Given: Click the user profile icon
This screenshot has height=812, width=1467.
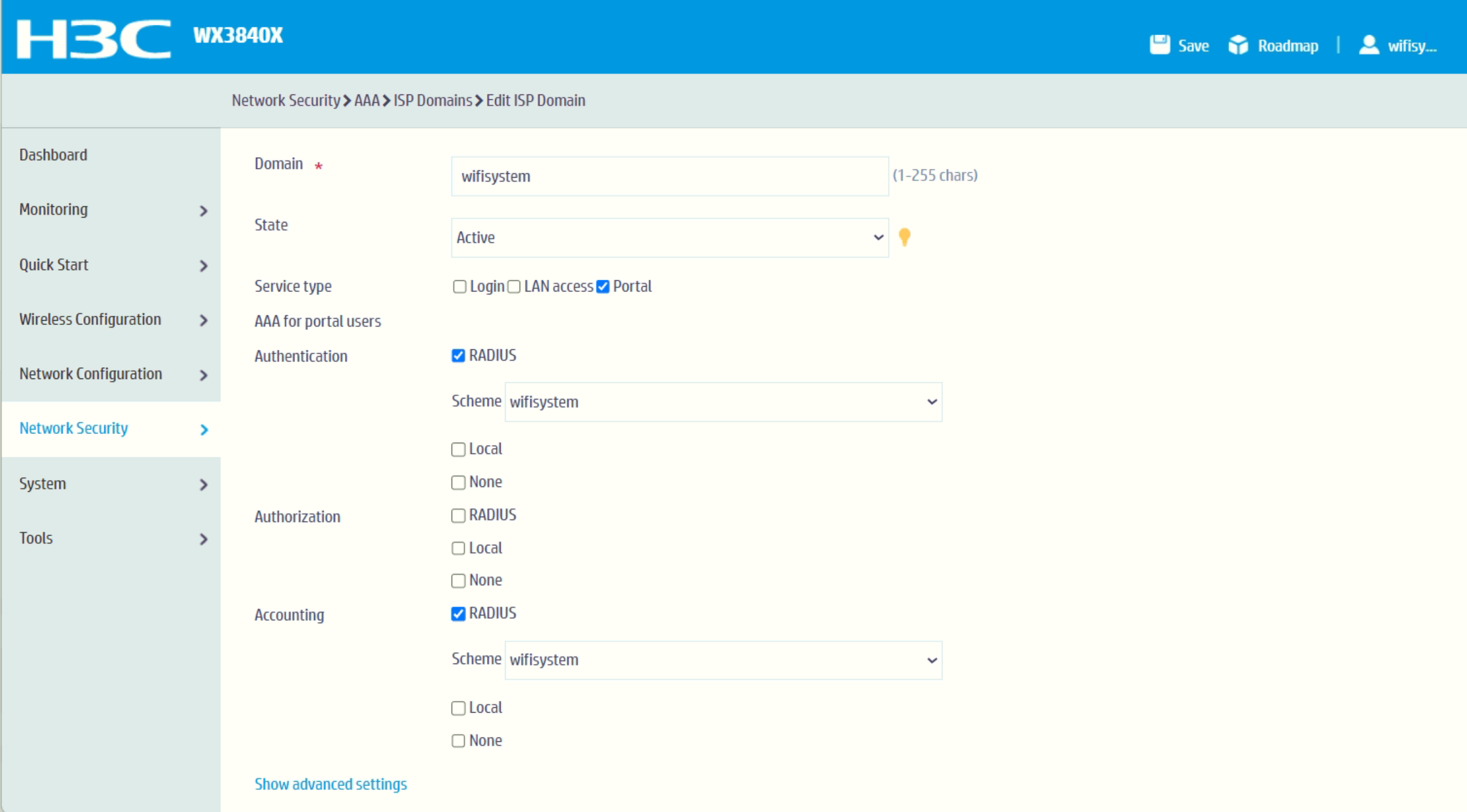Looking at the screenshot, I should point(1369,45).
